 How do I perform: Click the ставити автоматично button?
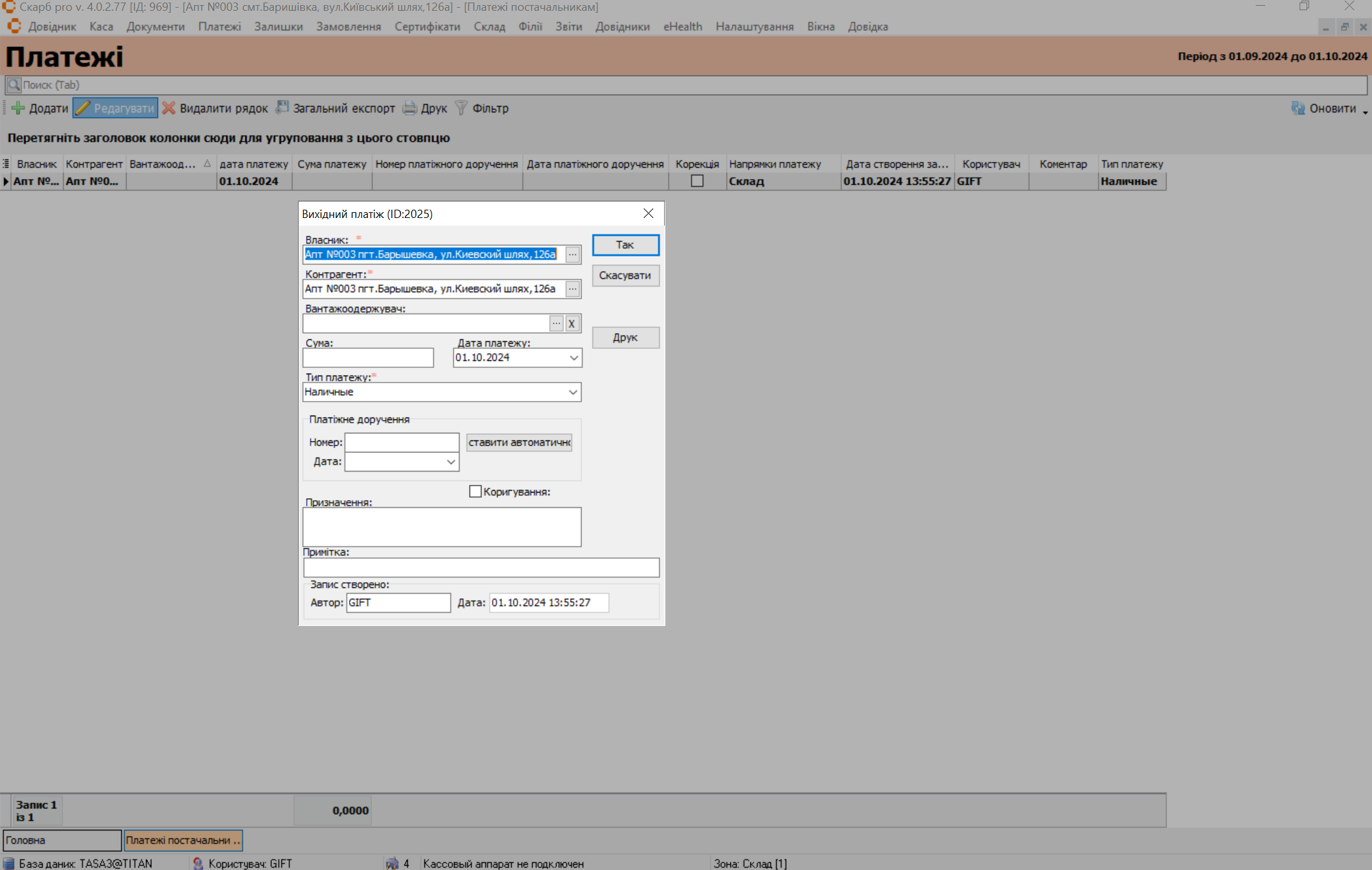(519, 442)
